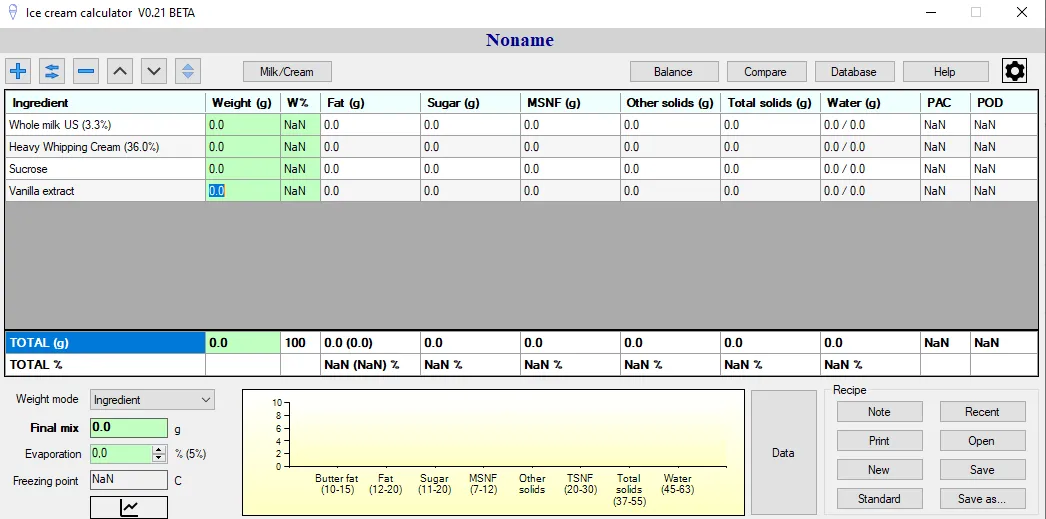
Task: Click the Weight (g) column header
Action: pyautogui.click(x=243, y=103)
